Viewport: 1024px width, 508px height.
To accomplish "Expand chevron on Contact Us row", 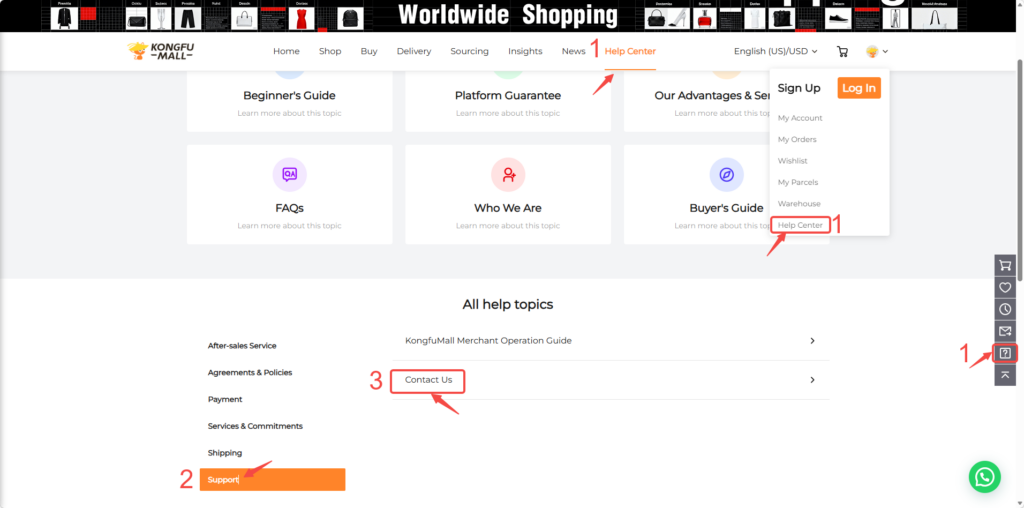I will point(812,379).
